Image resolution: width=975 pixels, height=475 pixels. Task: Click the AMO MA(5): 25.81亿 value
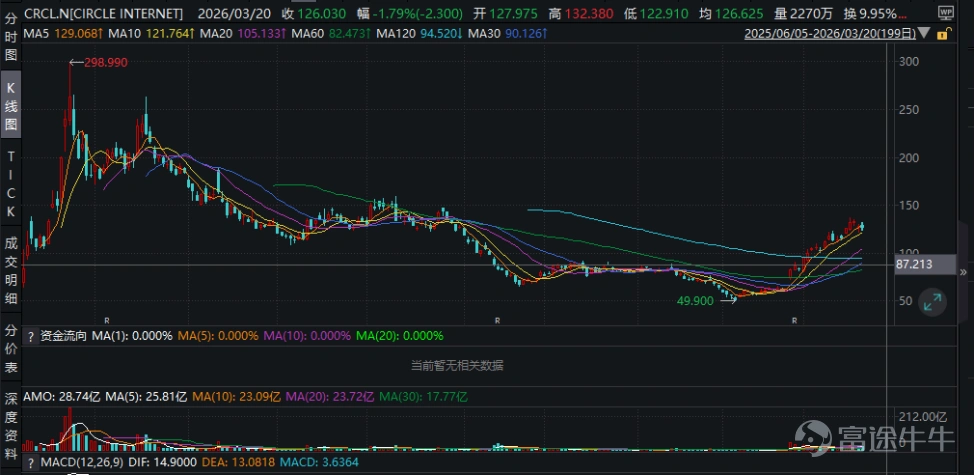coord(146,396)
